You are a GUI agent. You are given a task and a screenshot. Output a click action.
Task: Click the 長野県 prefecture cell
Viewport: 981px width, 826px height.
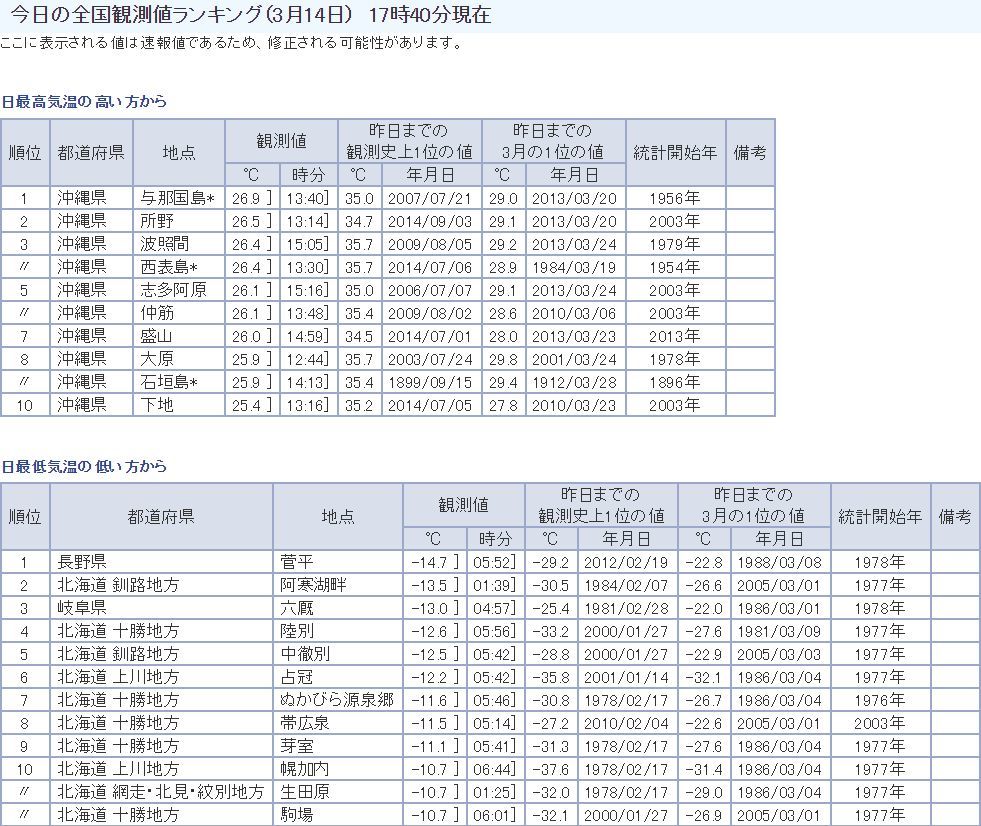pos(82,562)
